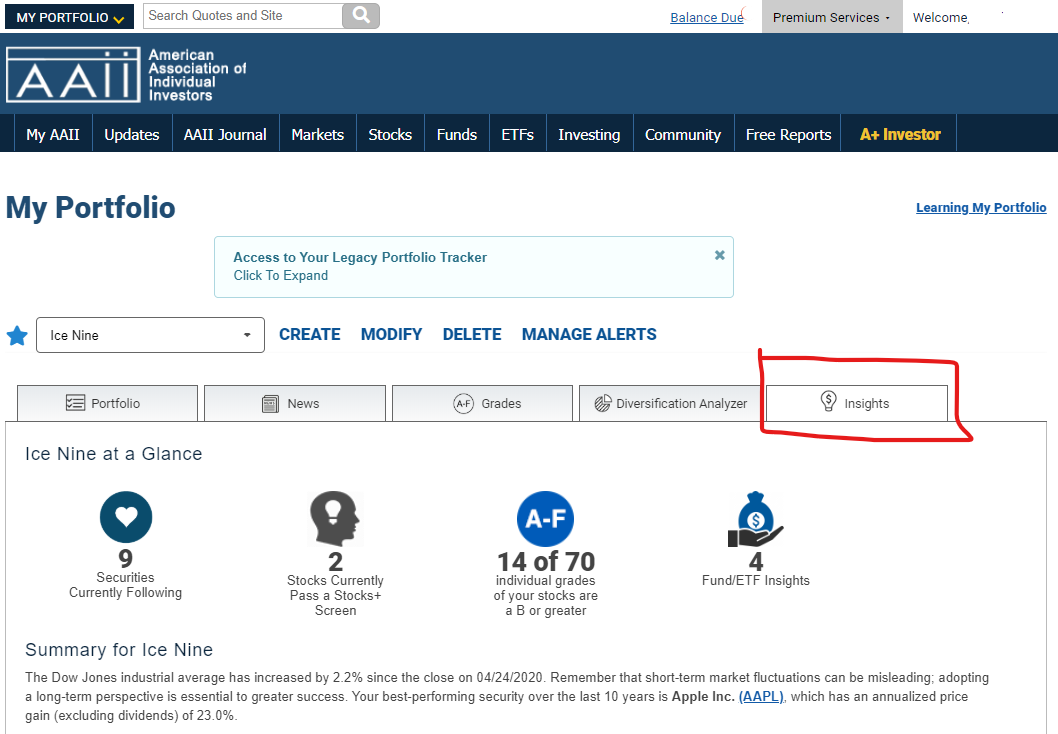This screenshot has height=734, width=1058.
Task: Click the Ice Nine at a Glance heading
Action: point(113,453)
